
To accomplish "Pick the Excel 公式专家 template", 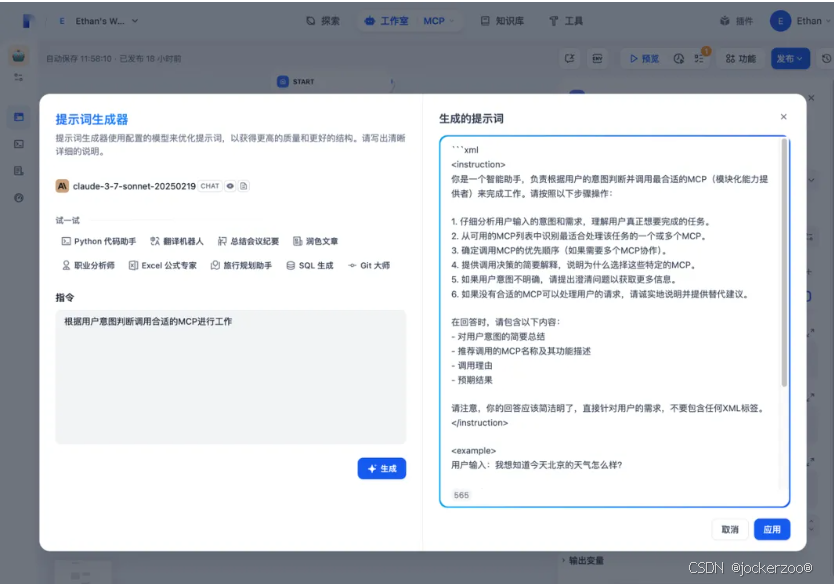I will 163,265.
